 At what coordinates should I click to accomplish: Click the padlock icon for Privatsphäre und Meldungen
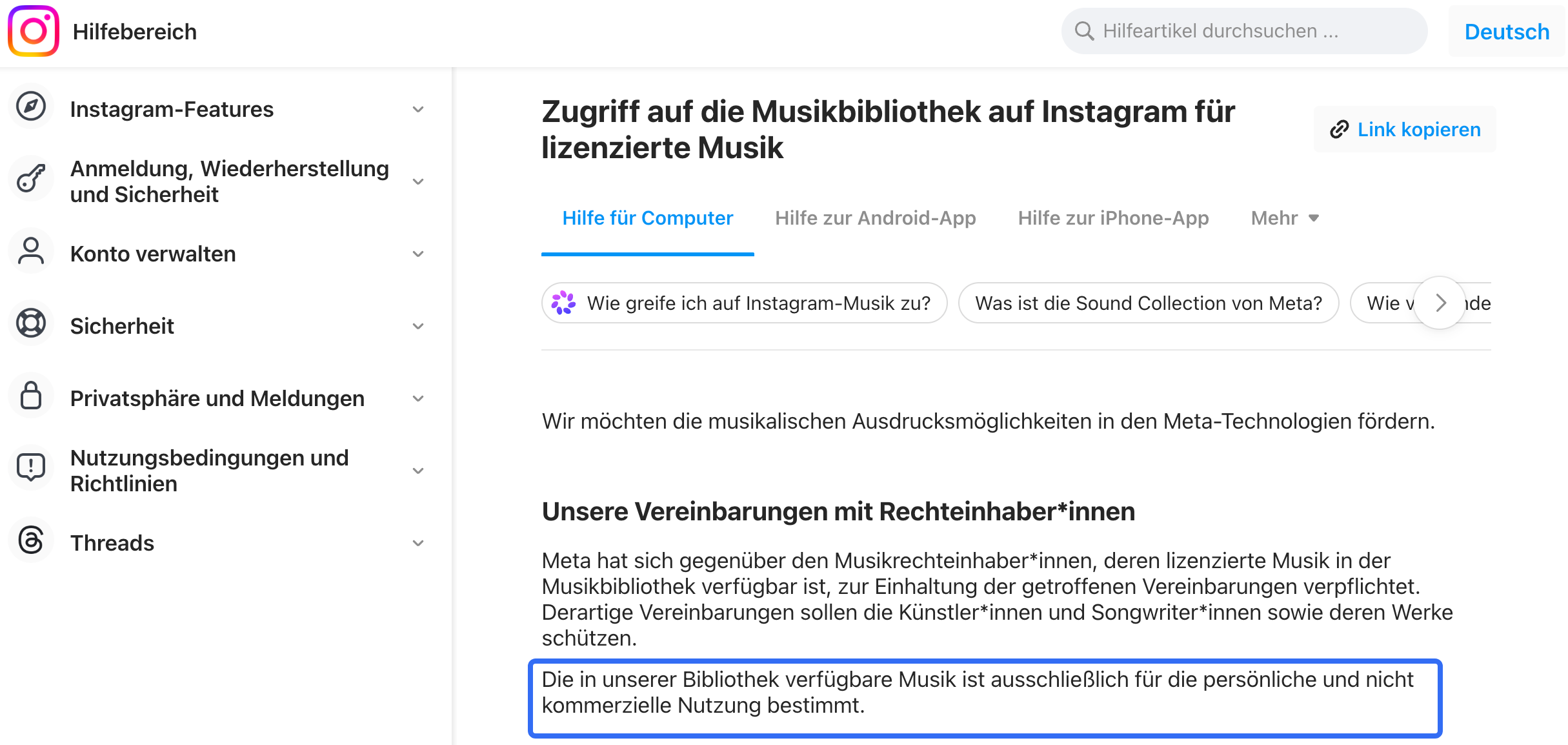pyautogui.click(x=31, y=396)
